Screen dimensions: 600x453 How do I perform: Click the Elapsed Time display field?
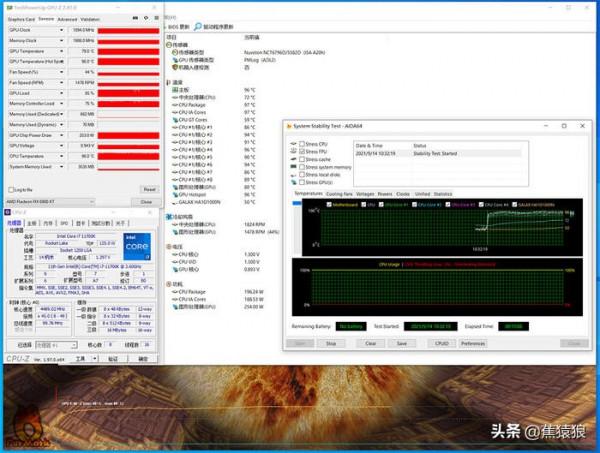514,326
